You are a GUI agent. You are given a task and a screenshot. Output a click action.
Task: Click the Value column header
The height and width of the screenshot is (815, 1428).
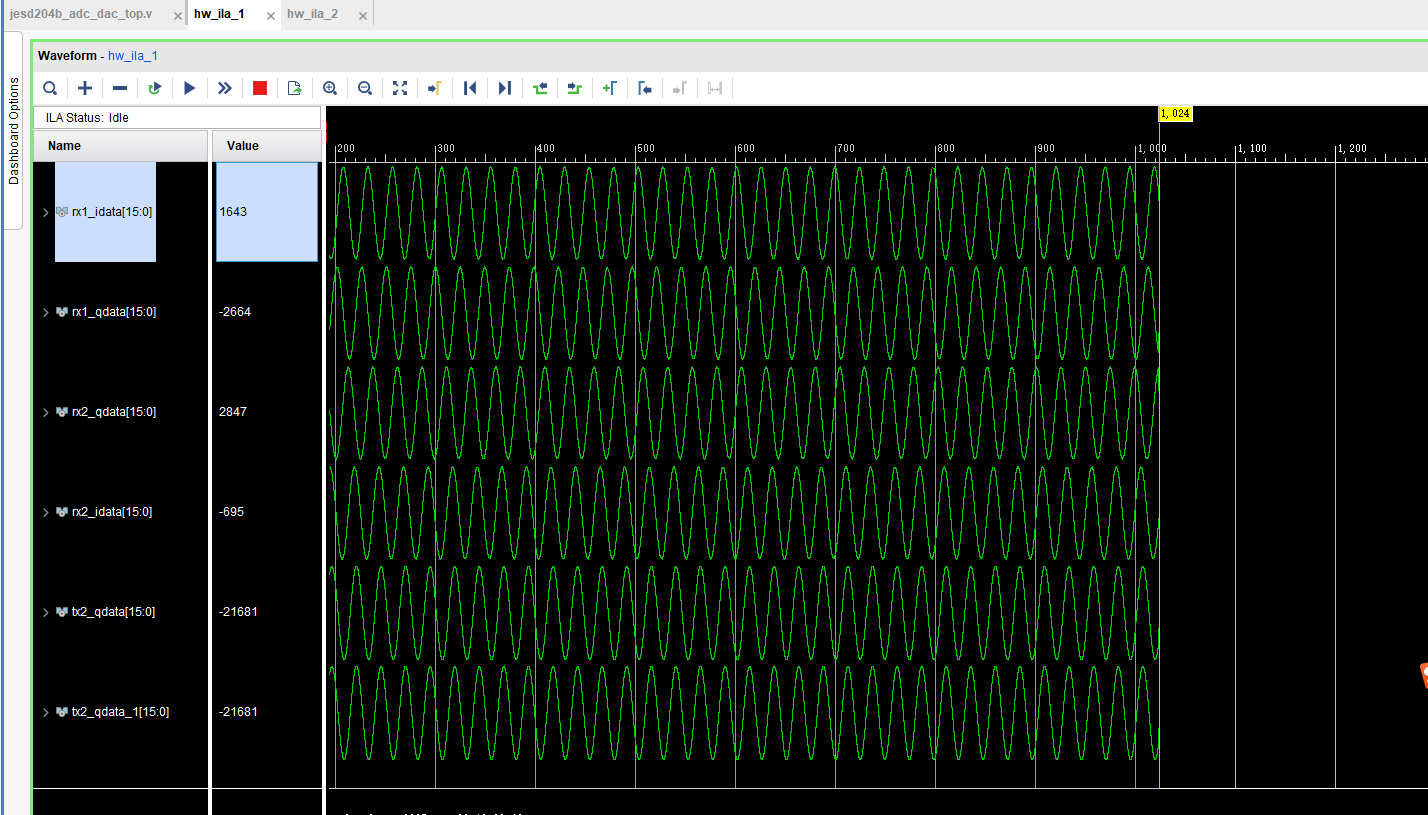[x=266, y=146]
